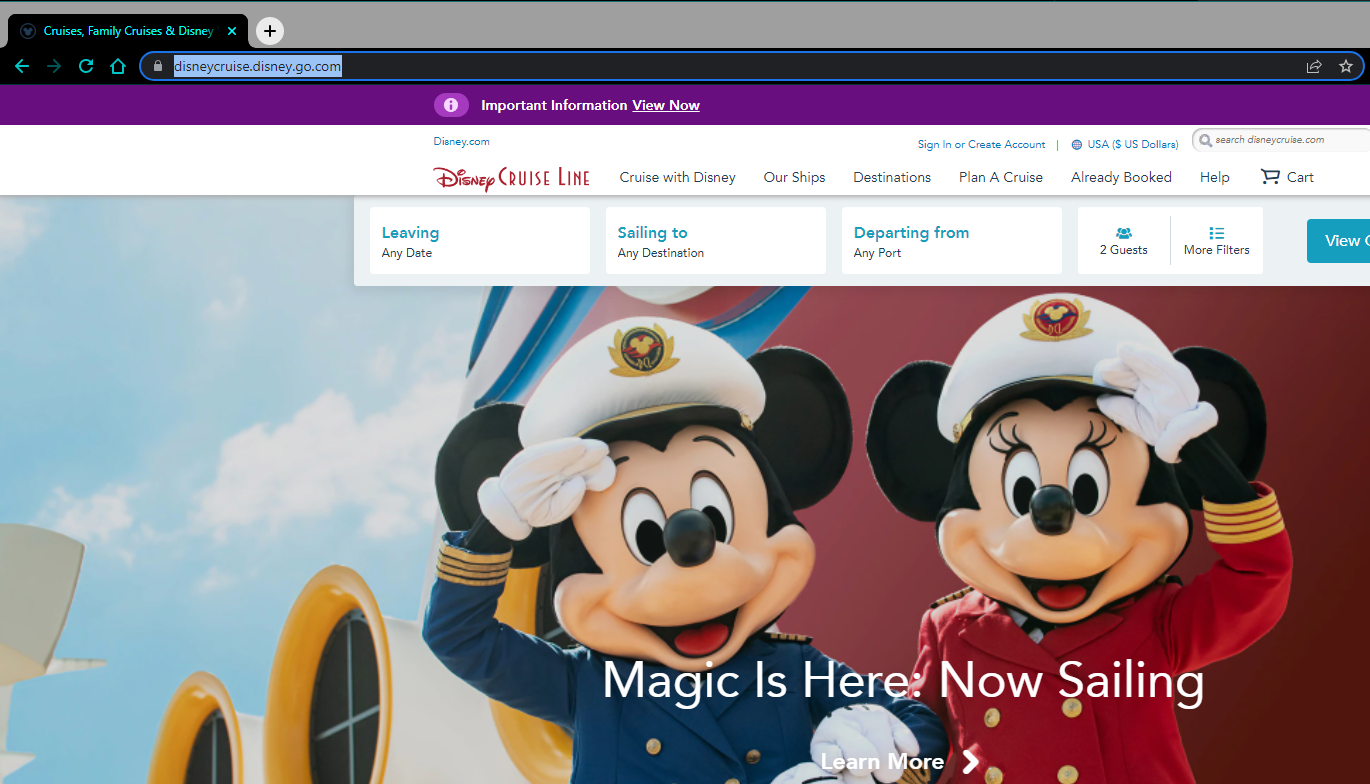Open the 2 Guests selector
This screenshot has height=784, width=1370.
(x=1124, y=240)
